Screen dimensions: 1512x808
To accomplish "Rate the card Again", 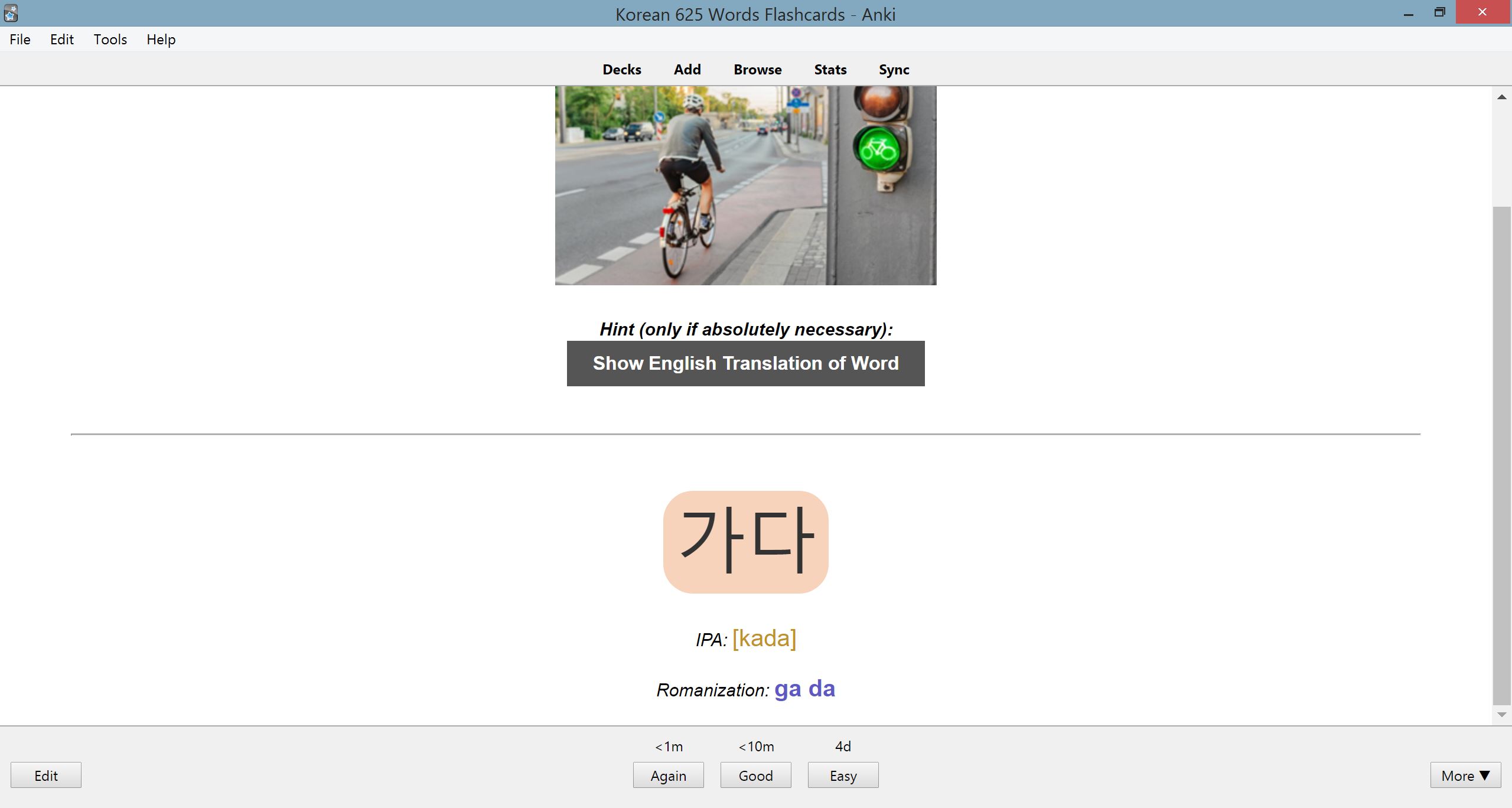I will pos(669,776).
